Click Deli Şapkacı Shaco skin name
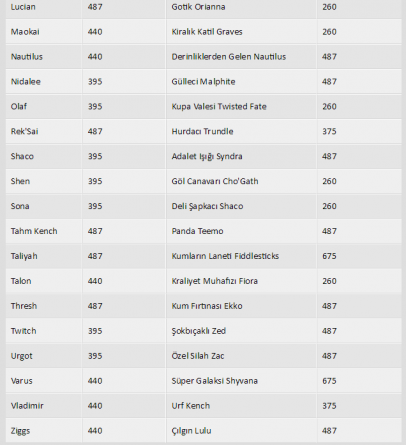The width and height of the screenshot is (406, 445). click(207, 206)
